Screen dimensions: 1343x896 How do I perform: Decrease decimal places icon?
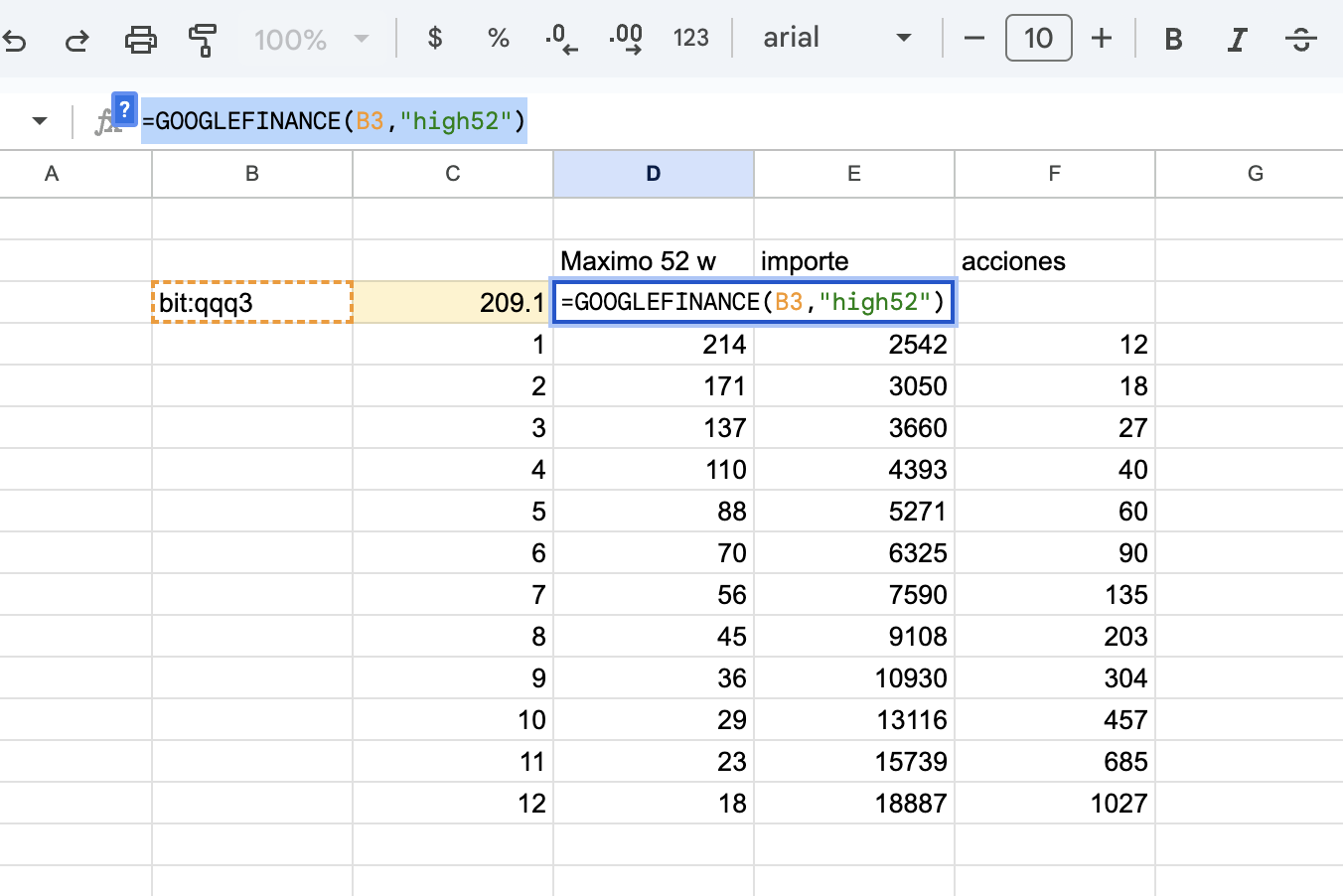[x=561, y=39]
